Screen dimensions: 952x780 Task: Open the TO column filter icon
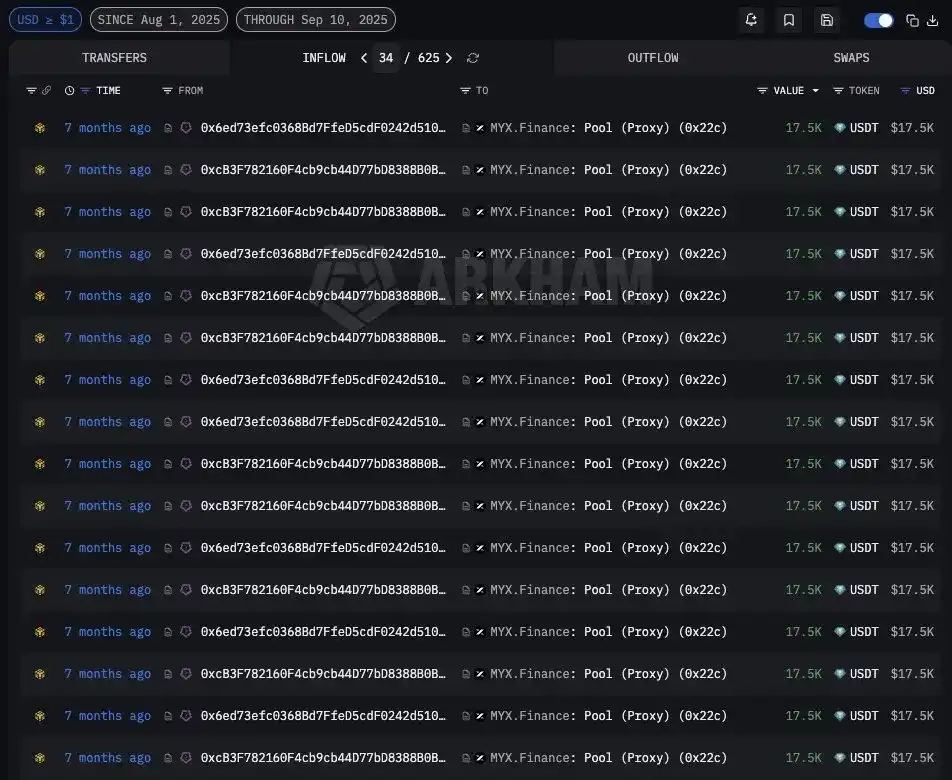click(x=465, y=90)
